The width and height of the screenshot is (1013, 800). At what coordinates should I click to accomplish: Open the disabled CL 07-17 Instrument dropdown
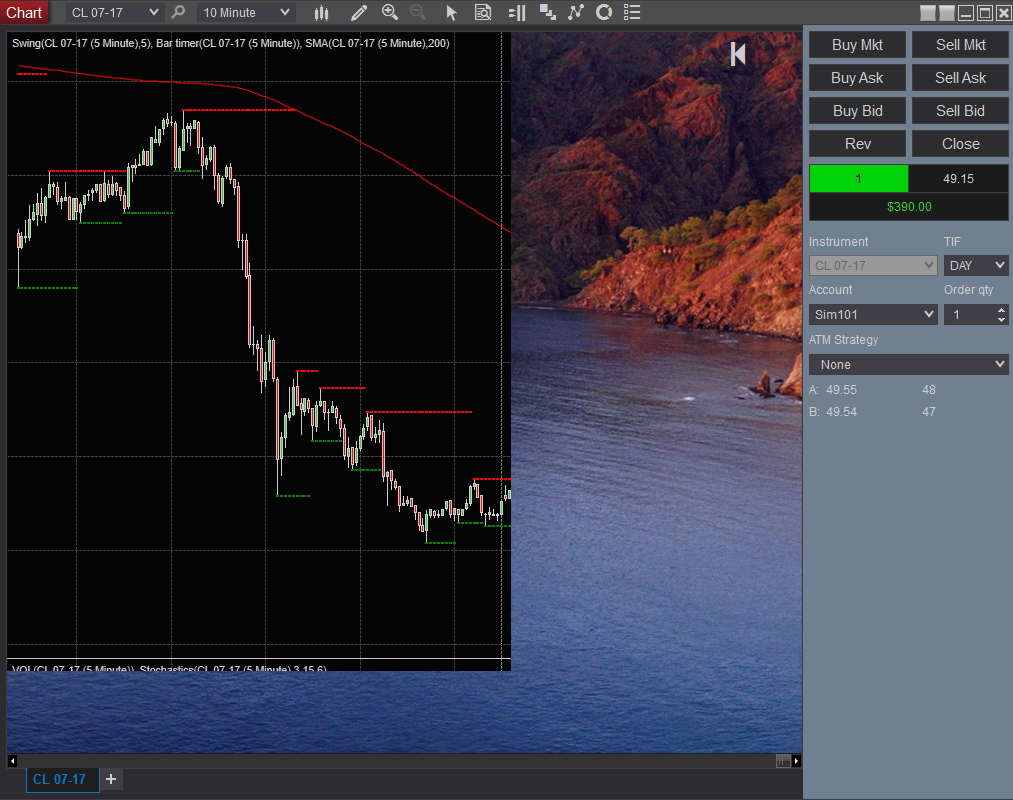coord(873,266)
